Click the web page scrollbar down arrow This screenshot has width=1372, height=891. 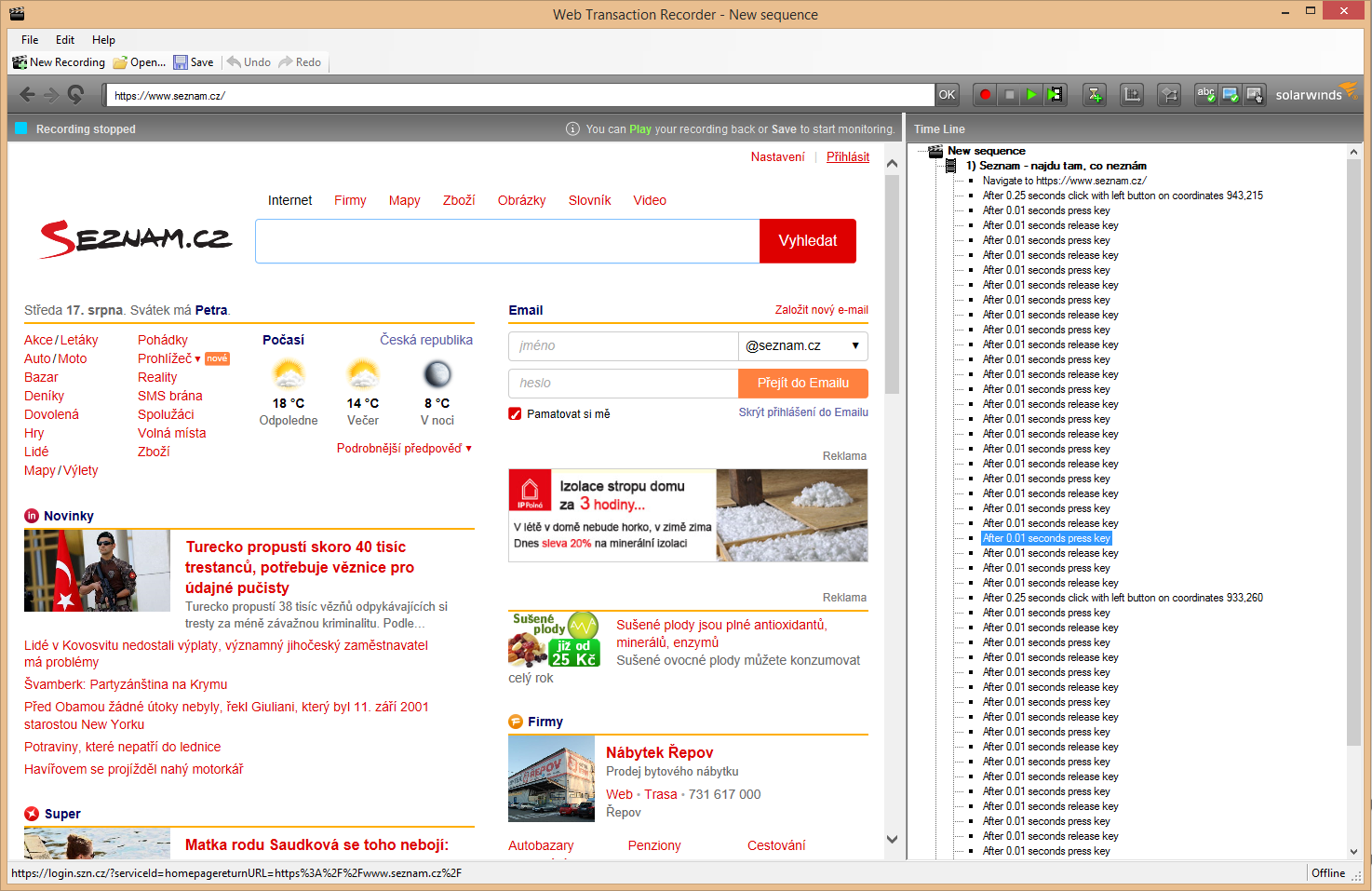(892, 839)
